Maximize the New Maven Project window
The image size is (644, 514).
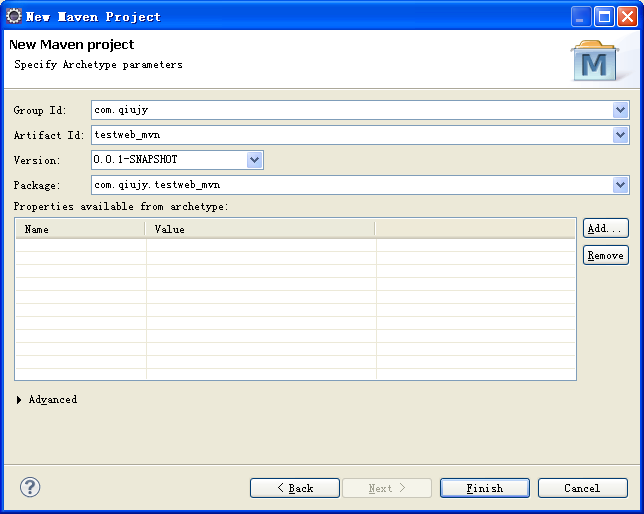(x=604, y=17)
